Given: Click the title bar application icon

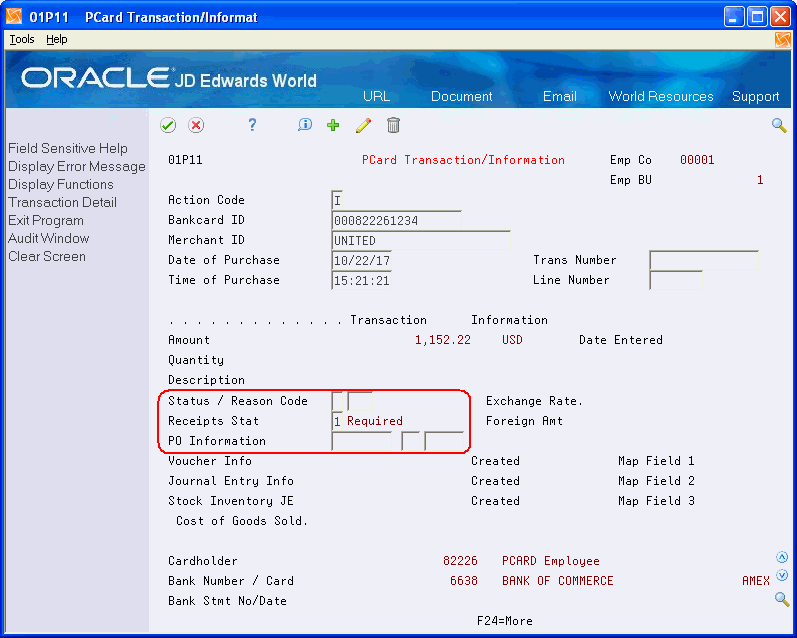Looking at the screenshot, I should tap(14, 17).
